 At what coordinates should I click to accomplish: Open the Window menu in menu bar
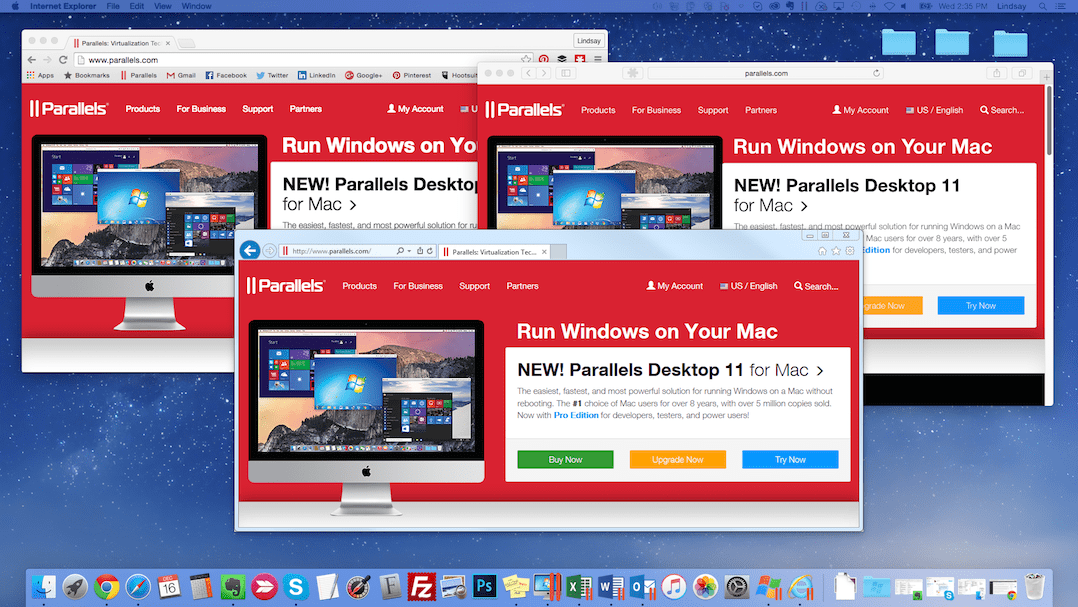coord(196,6)
